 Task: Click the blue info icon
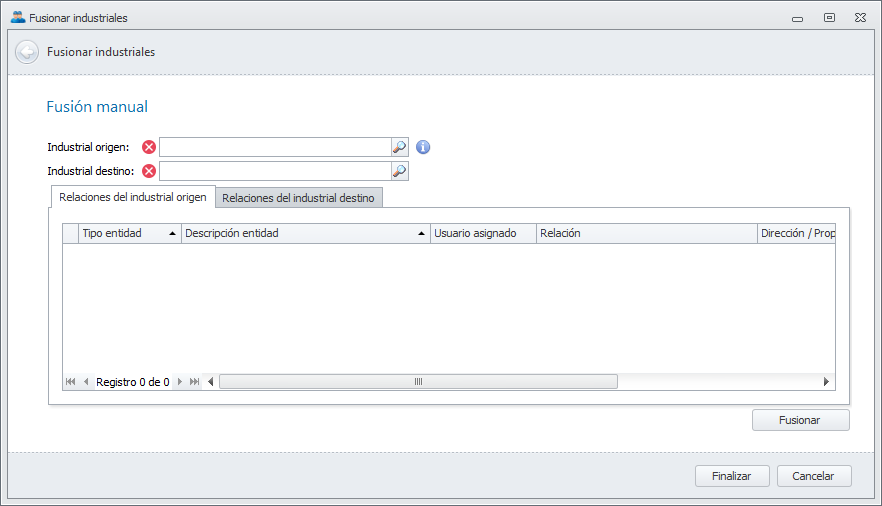pyautogui.click(x=423, y=147)
